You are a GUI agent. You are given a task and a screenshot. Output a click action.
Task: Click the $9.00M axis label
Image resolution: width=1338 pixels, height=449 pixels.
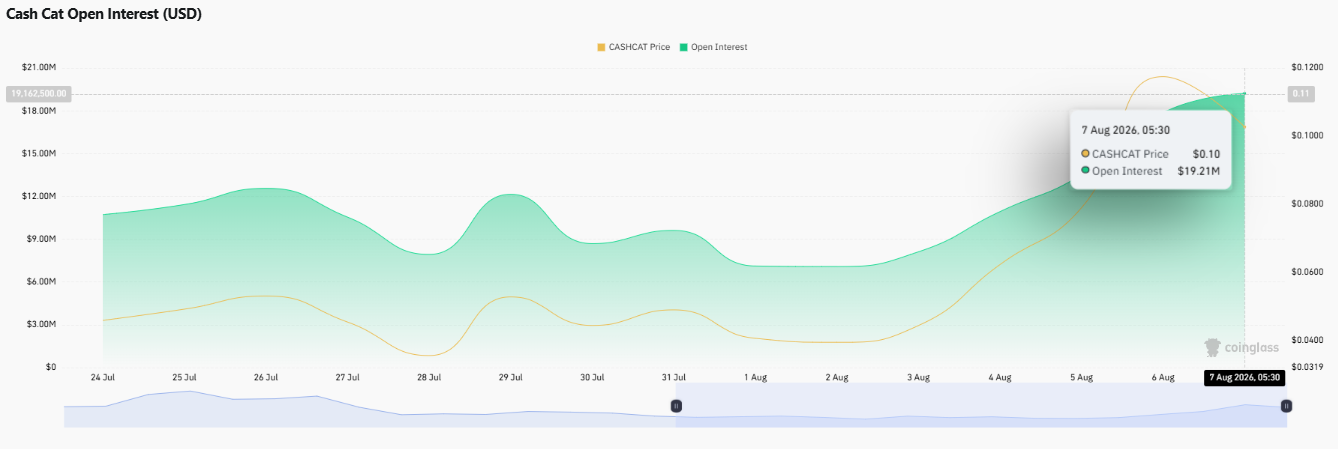tap(41, 239)
